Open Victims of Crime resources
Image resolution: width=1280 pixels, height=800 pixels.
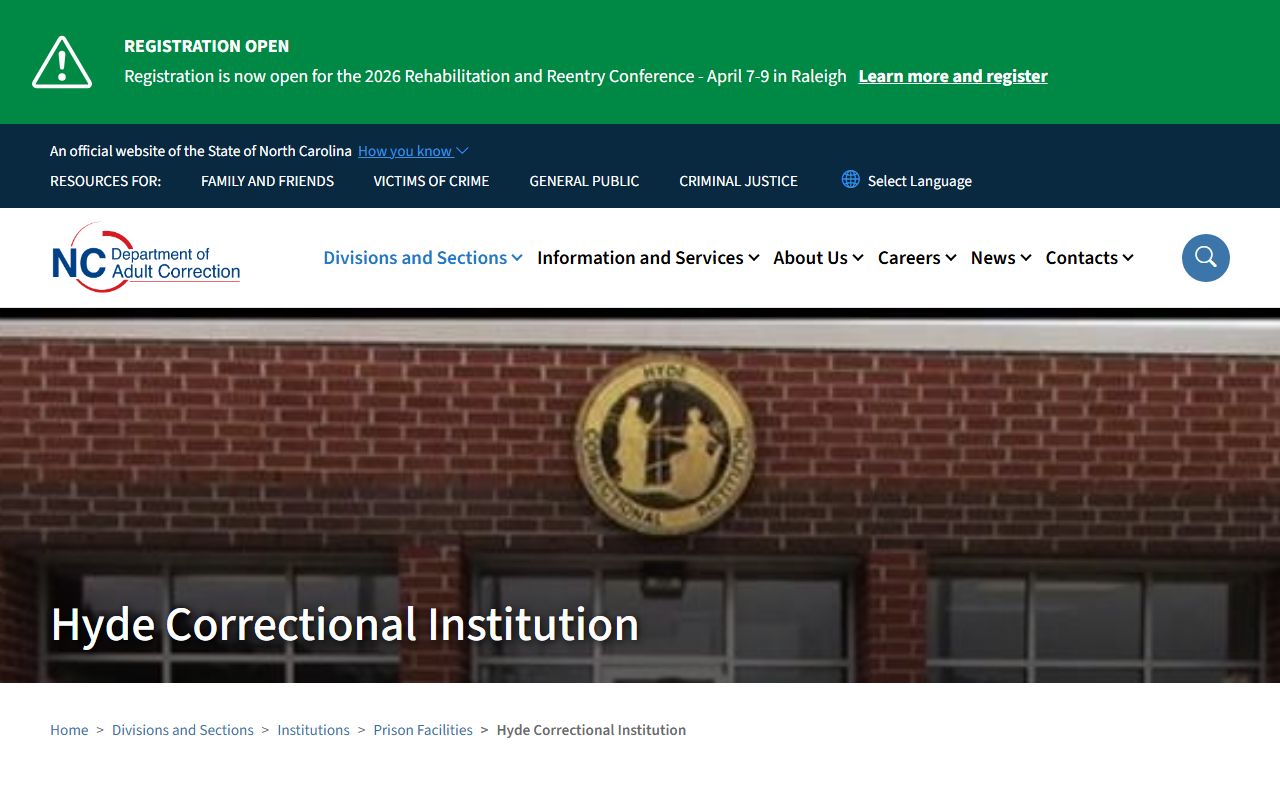pos(431,181)
